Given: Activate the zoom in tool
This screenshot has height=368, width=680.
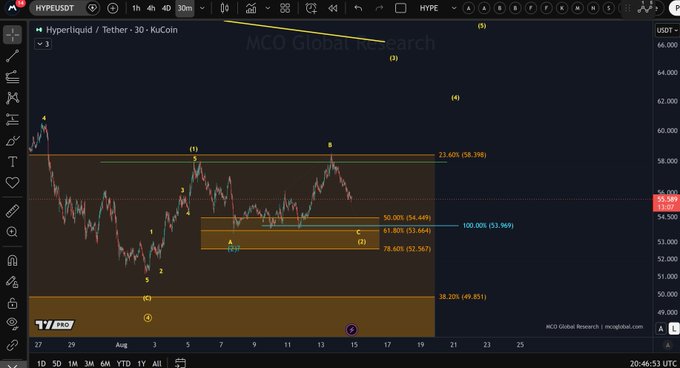Looking at the screenshot, I should (13, 232).
